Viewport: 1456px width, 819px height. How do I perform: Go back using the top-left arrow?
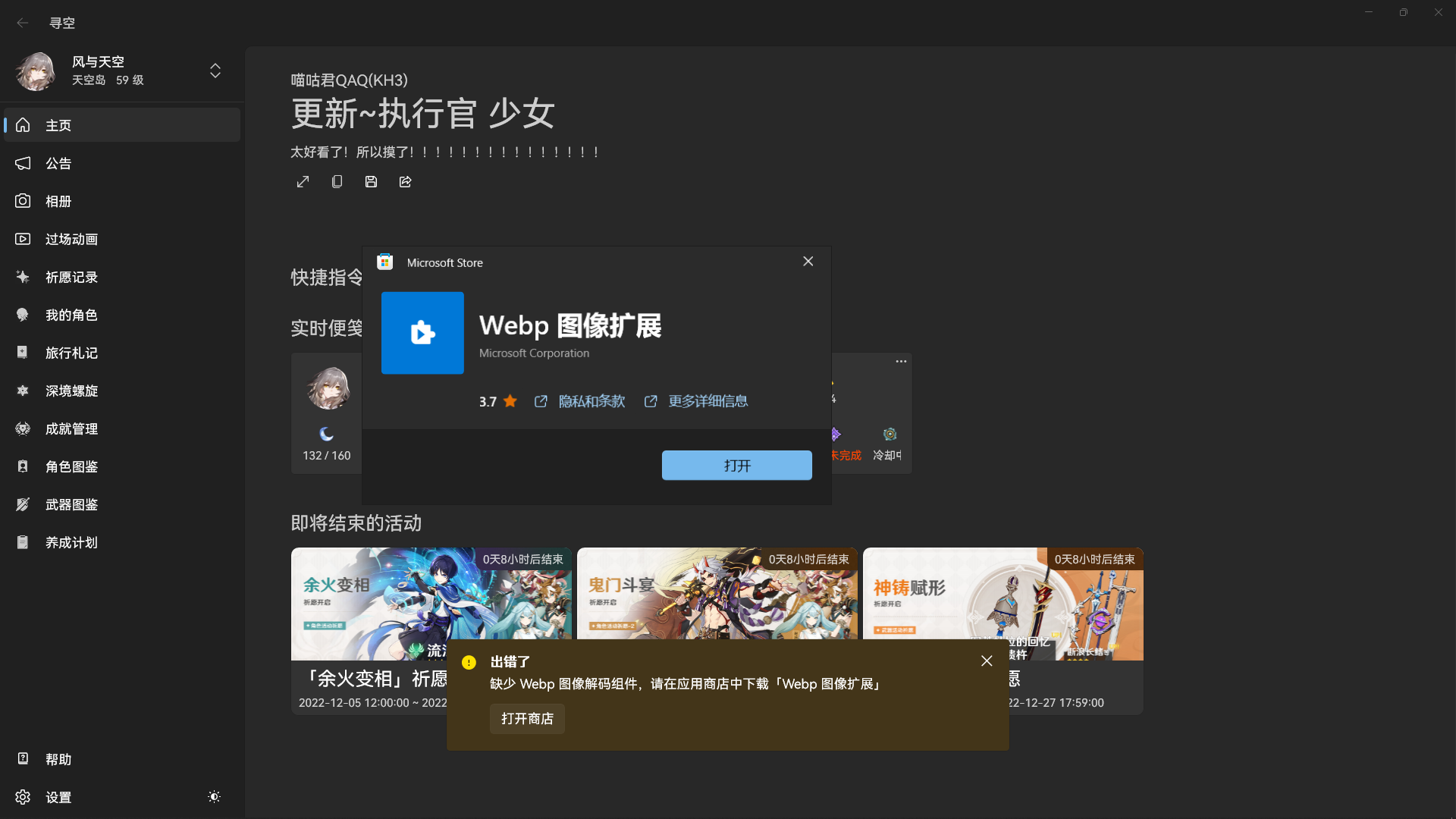point(23,23)
